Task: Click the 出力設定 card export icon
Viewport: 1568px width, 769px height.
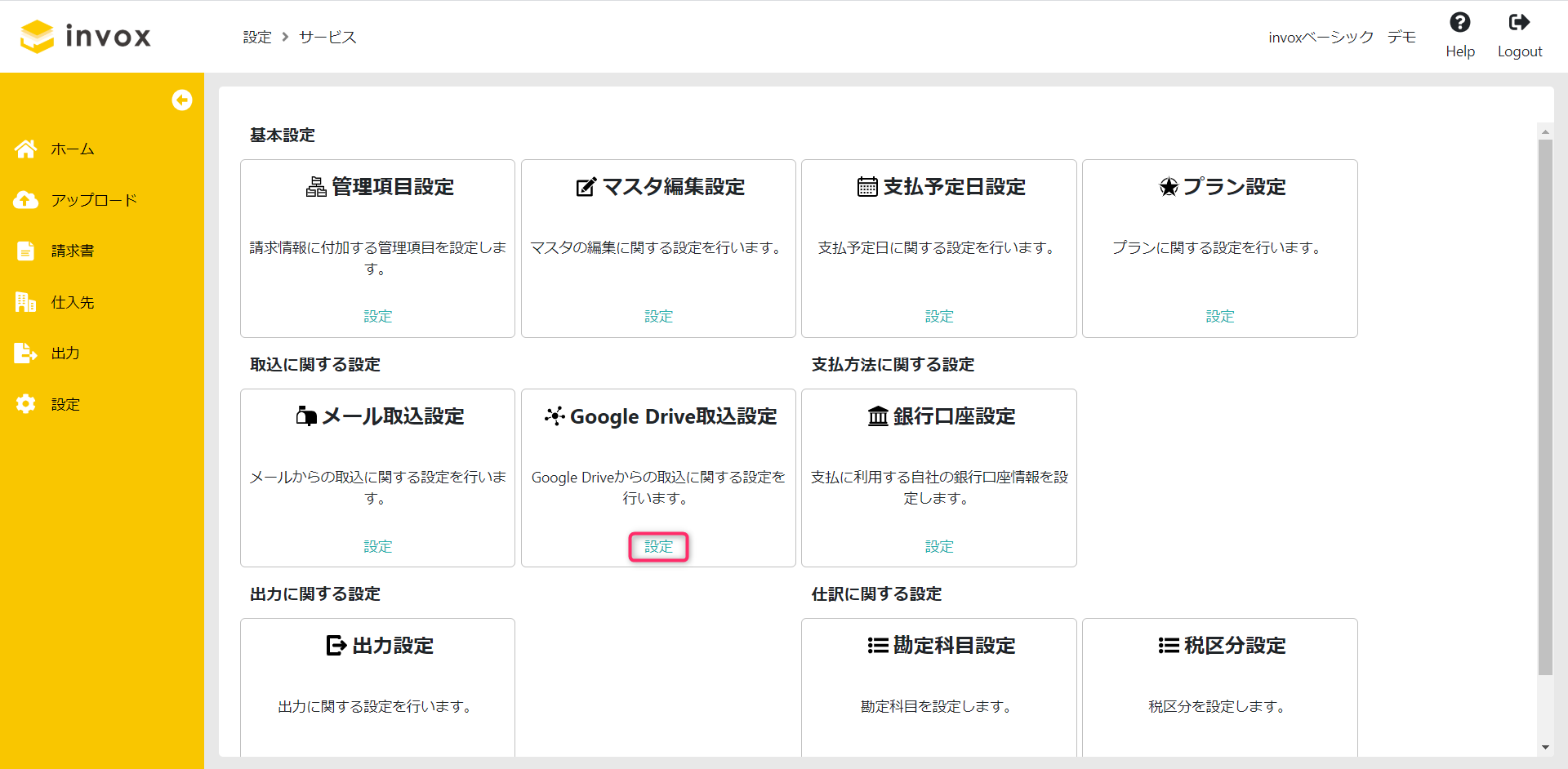Action: coord(336,646)
